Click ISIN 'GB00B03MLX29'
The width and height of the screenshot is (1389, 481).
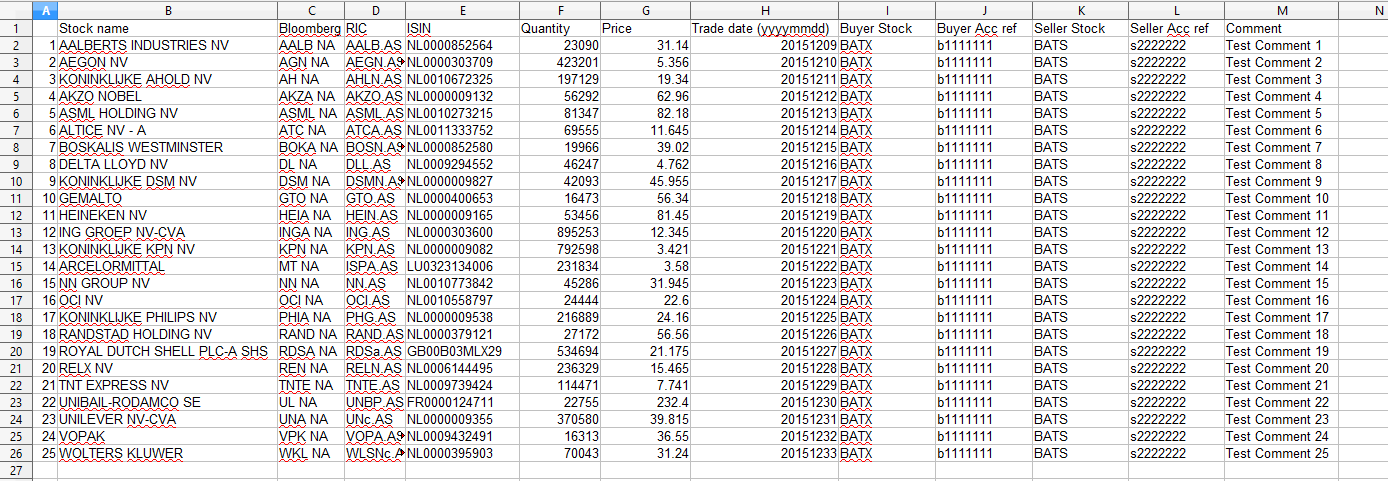click(462, 351)
